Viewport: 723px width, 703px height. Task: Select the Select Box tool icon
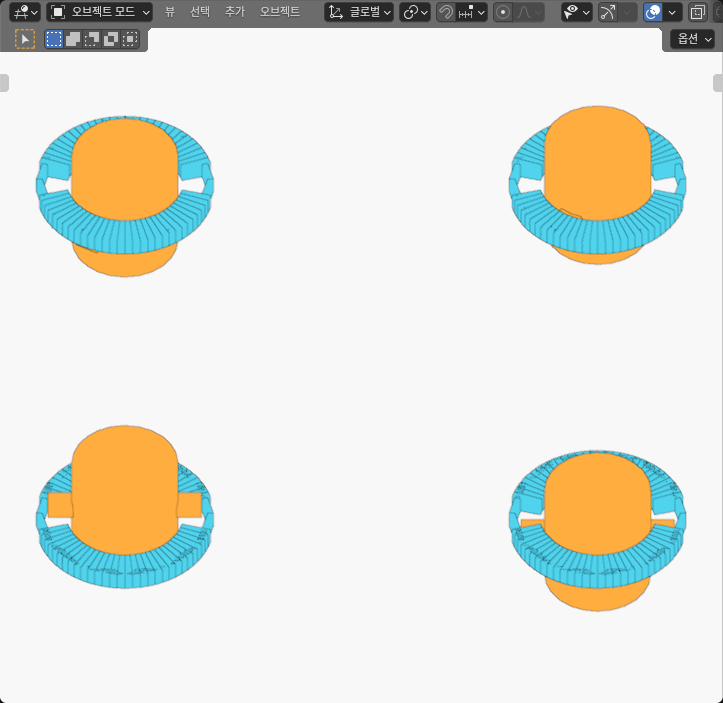[25, 39]
